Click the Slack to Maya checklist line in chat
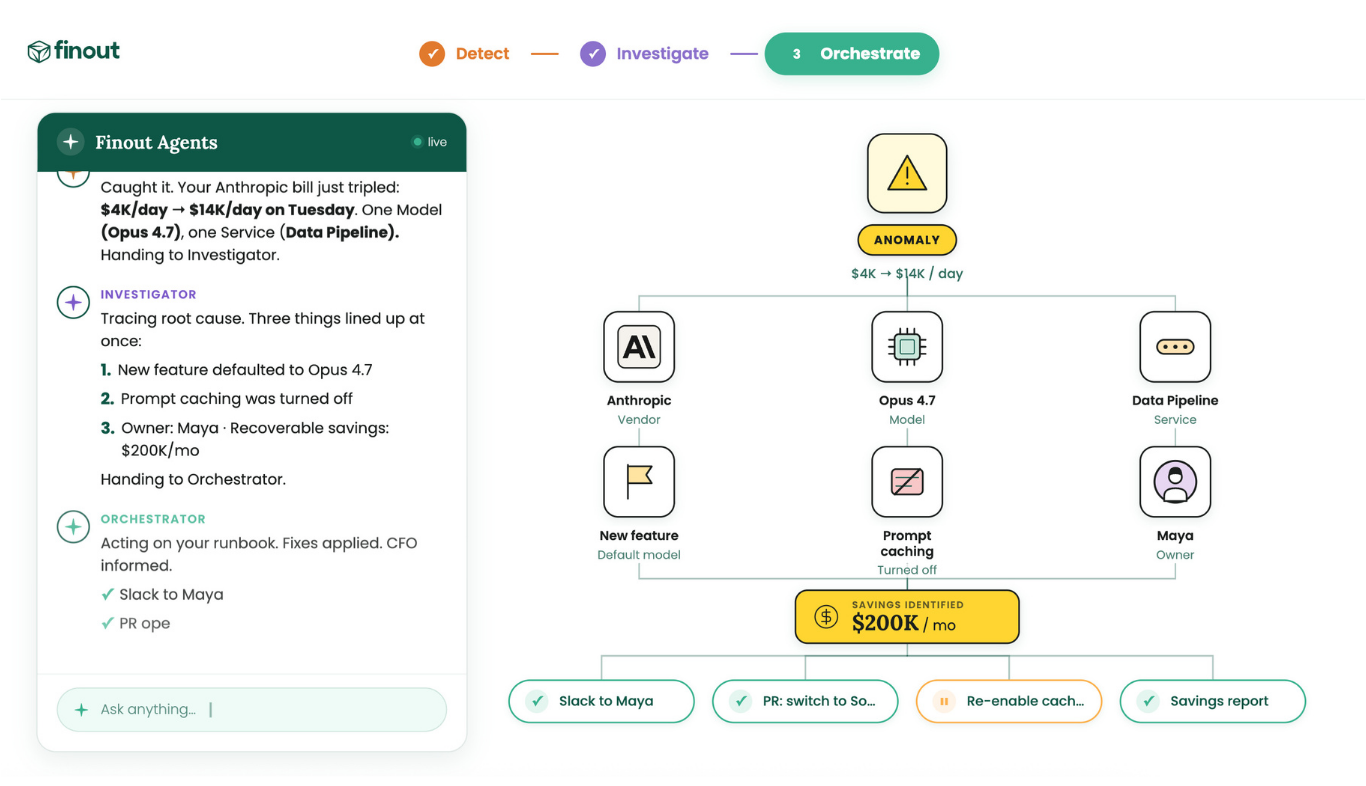This screenshot has width=1366, height=786. (162, 594)
